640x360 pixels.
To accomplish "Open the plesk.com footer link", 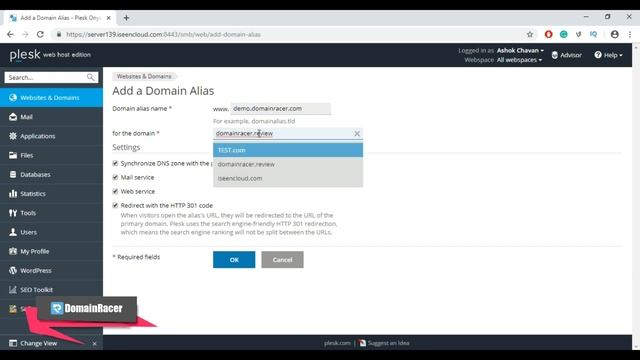I will 337,343.
